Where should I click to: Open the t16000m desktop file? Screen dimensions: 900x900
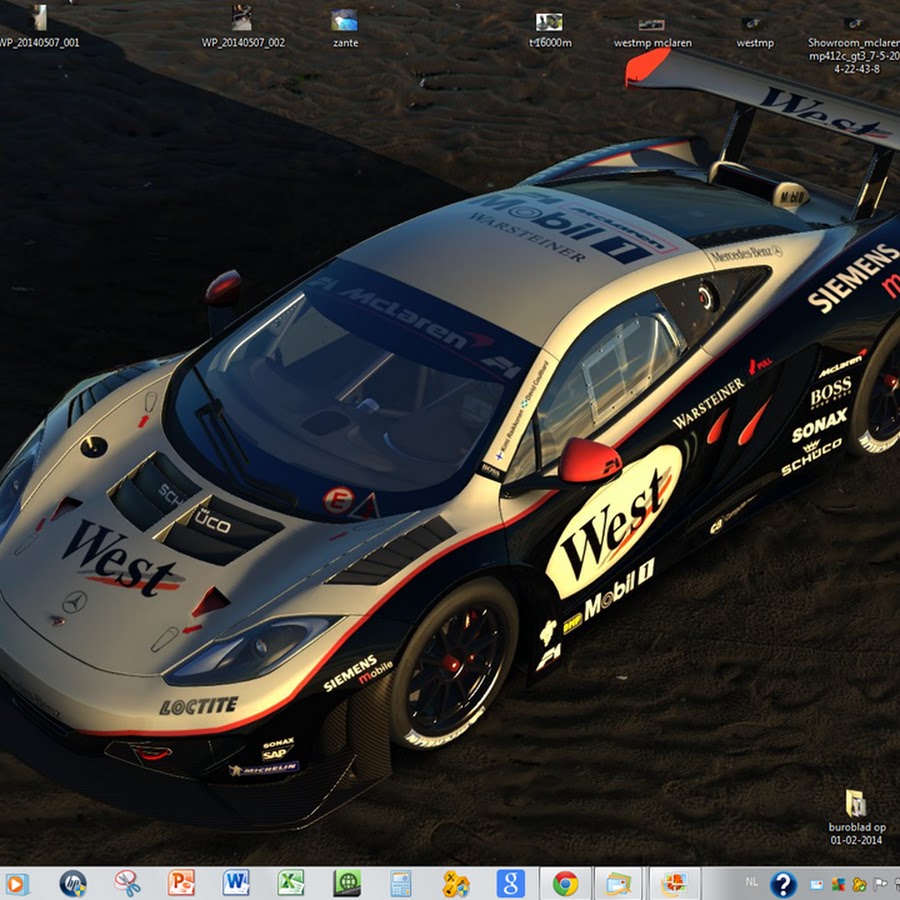click(549, 29)
